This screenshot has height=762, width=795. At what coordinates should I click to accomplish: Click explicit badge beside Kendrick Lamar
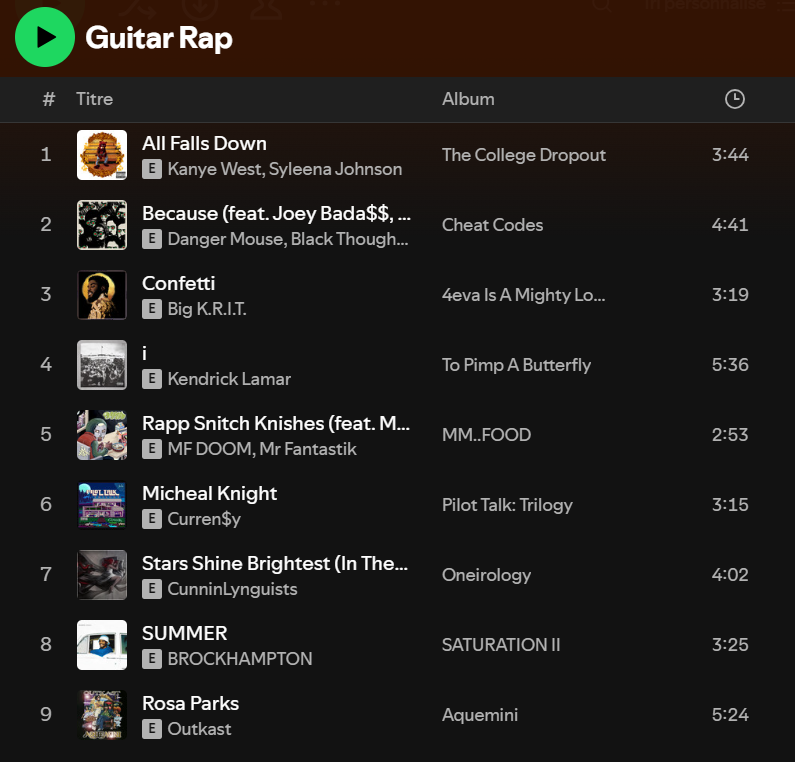click(x=152, y=379)
